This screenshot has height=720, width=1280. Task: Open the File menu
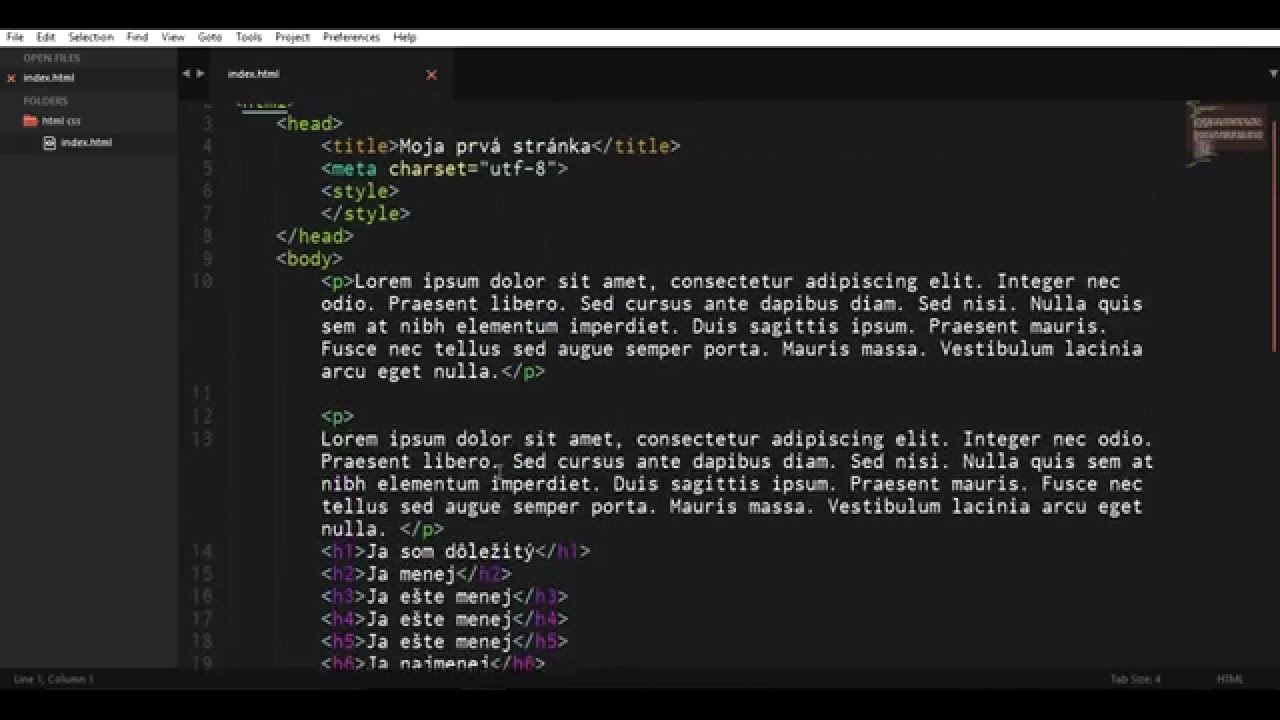[14, 37]
